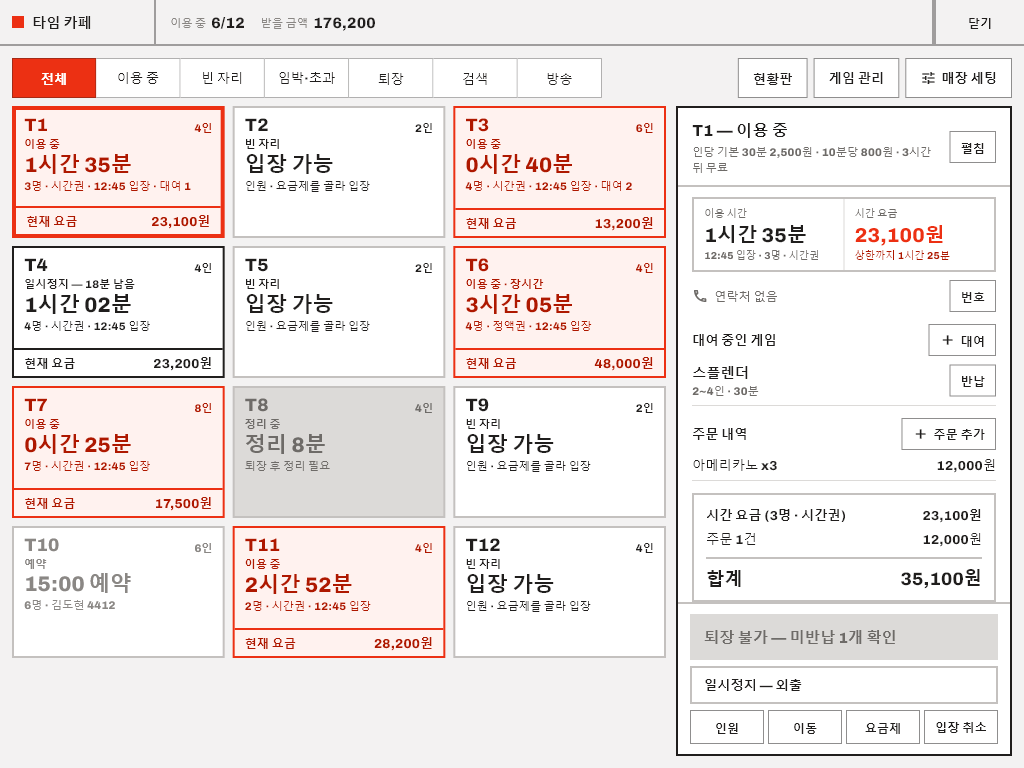
Task: Click the 닫기 button
Action: (980, 23)
